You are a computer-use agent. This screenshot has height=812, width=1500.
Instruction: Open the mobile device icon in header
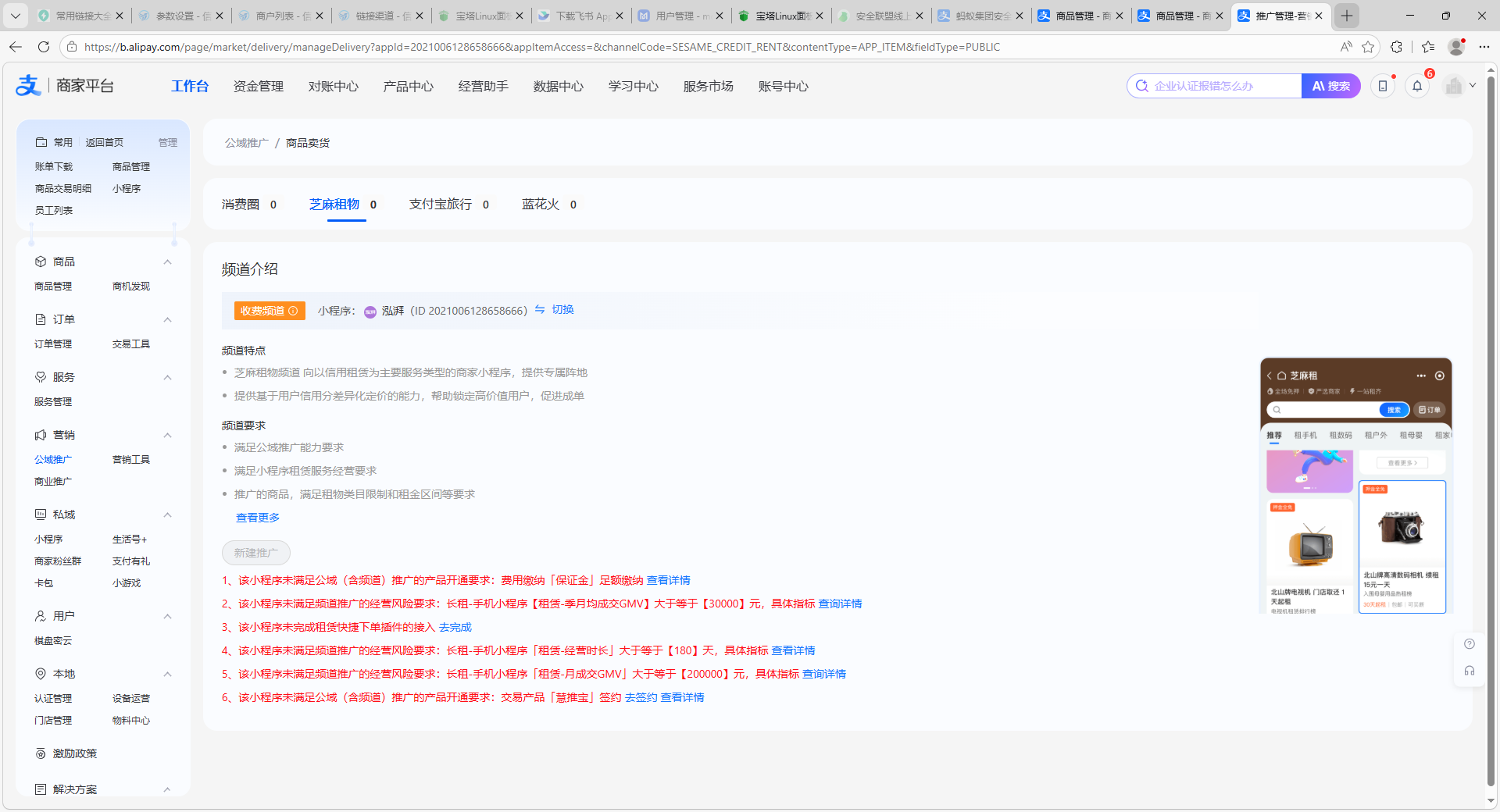[1383, 87]
